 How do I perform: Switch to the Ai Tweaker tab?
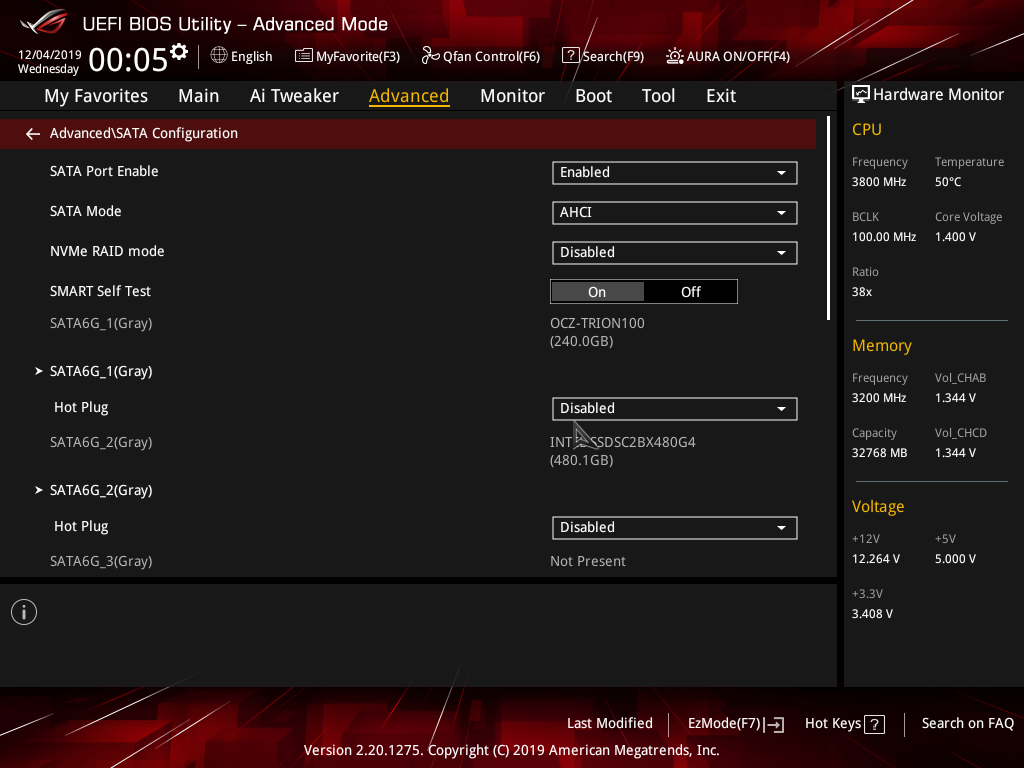[294, 96]
